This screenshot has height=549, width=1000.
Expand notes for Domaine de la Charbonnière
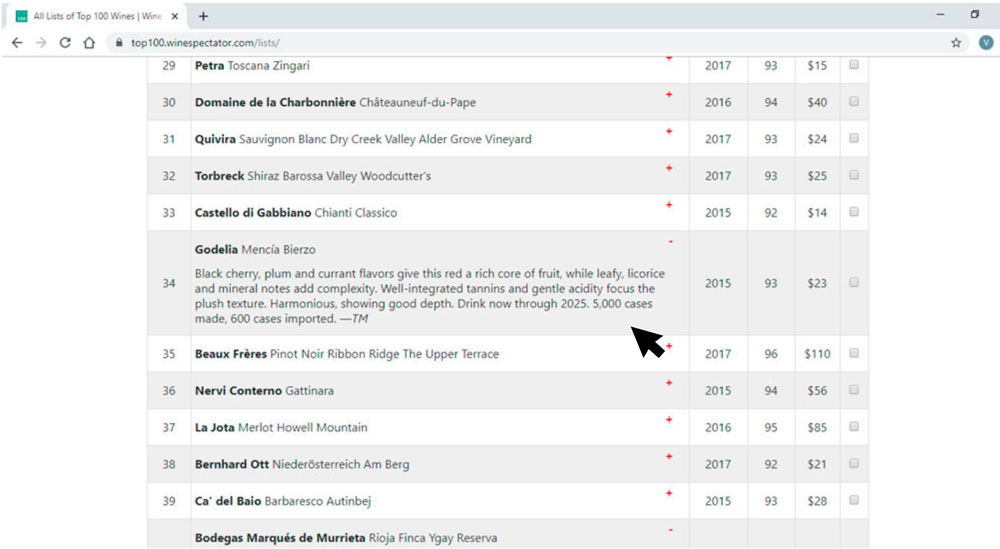(669, 94)
